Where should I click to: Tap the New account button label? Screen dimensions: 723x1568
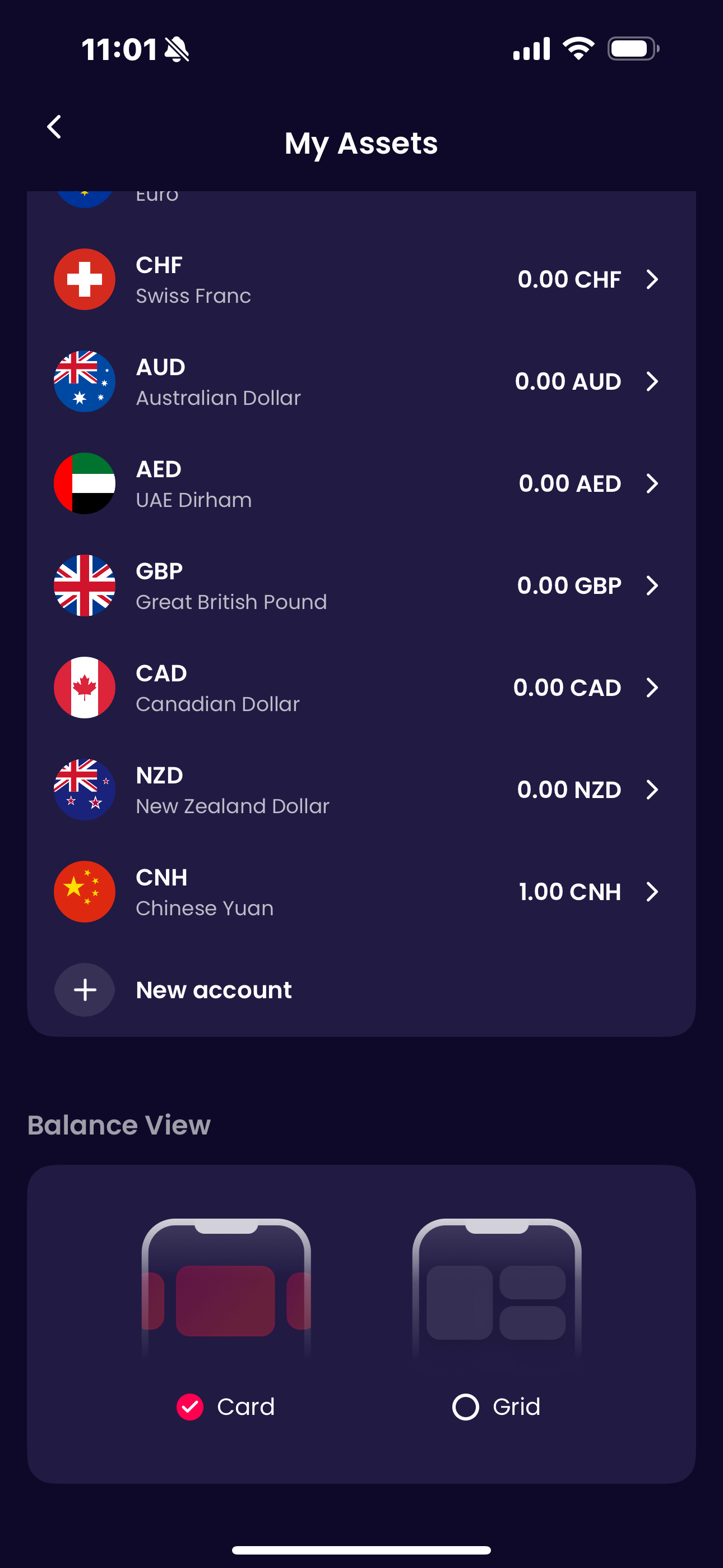pos(214,990)
